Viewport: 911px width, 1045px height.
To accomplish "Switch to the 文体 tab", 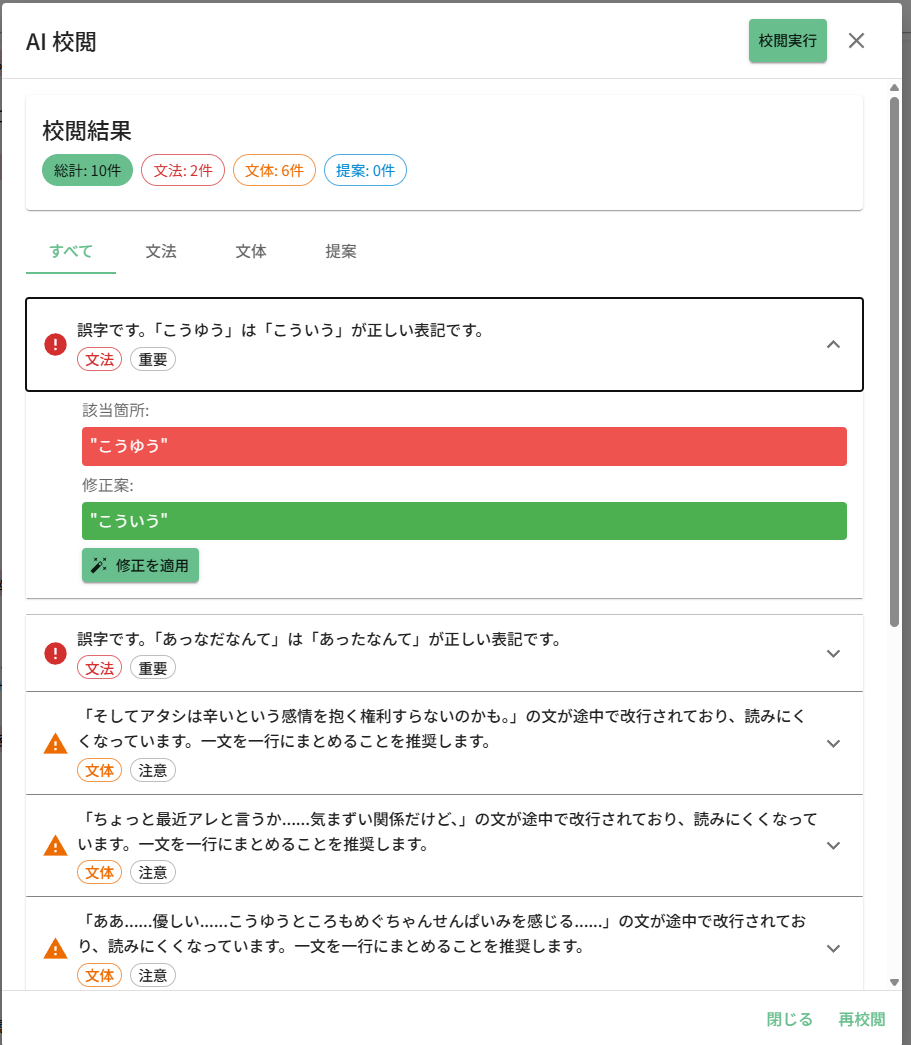I will 251,252.
